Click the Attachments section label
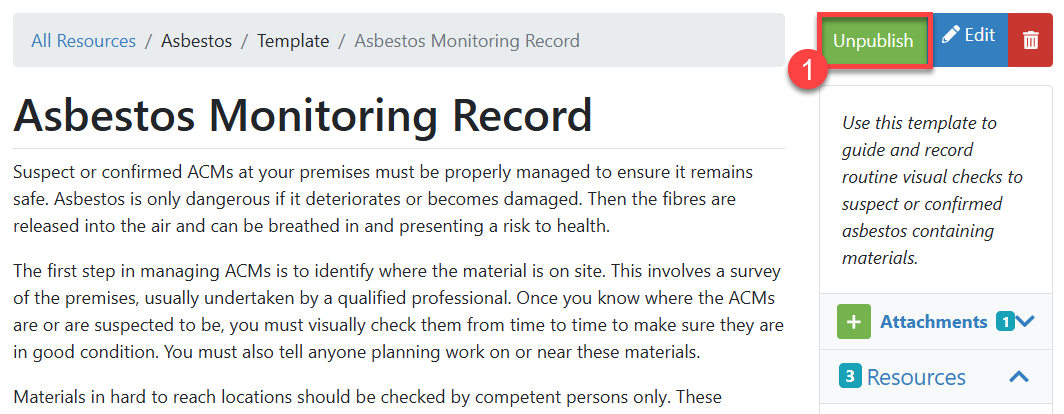1064x414 pixels. click(x=933, y=322)
